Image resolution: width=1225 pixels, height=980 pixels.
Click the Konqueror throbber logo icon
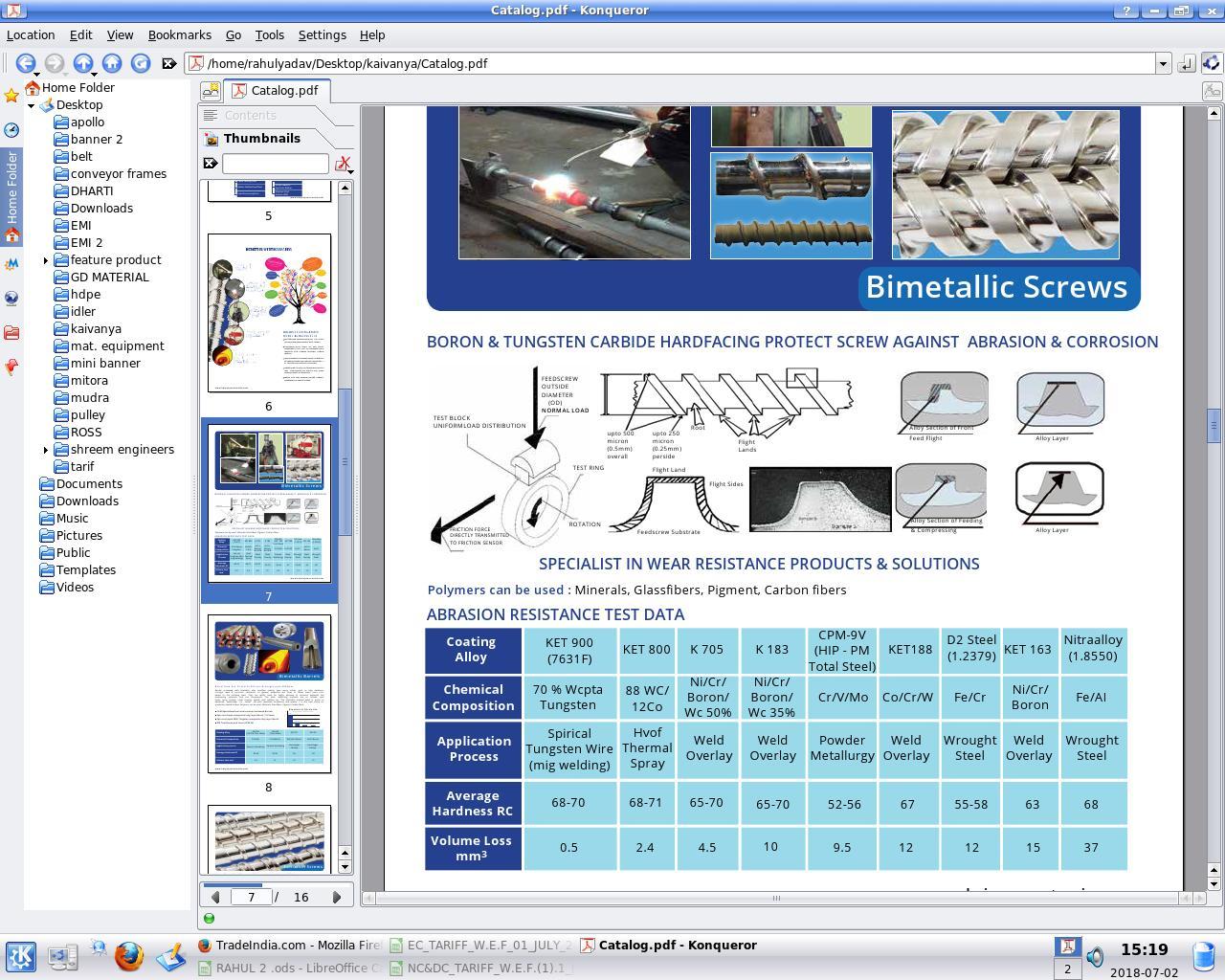(x=1211, y=63)
